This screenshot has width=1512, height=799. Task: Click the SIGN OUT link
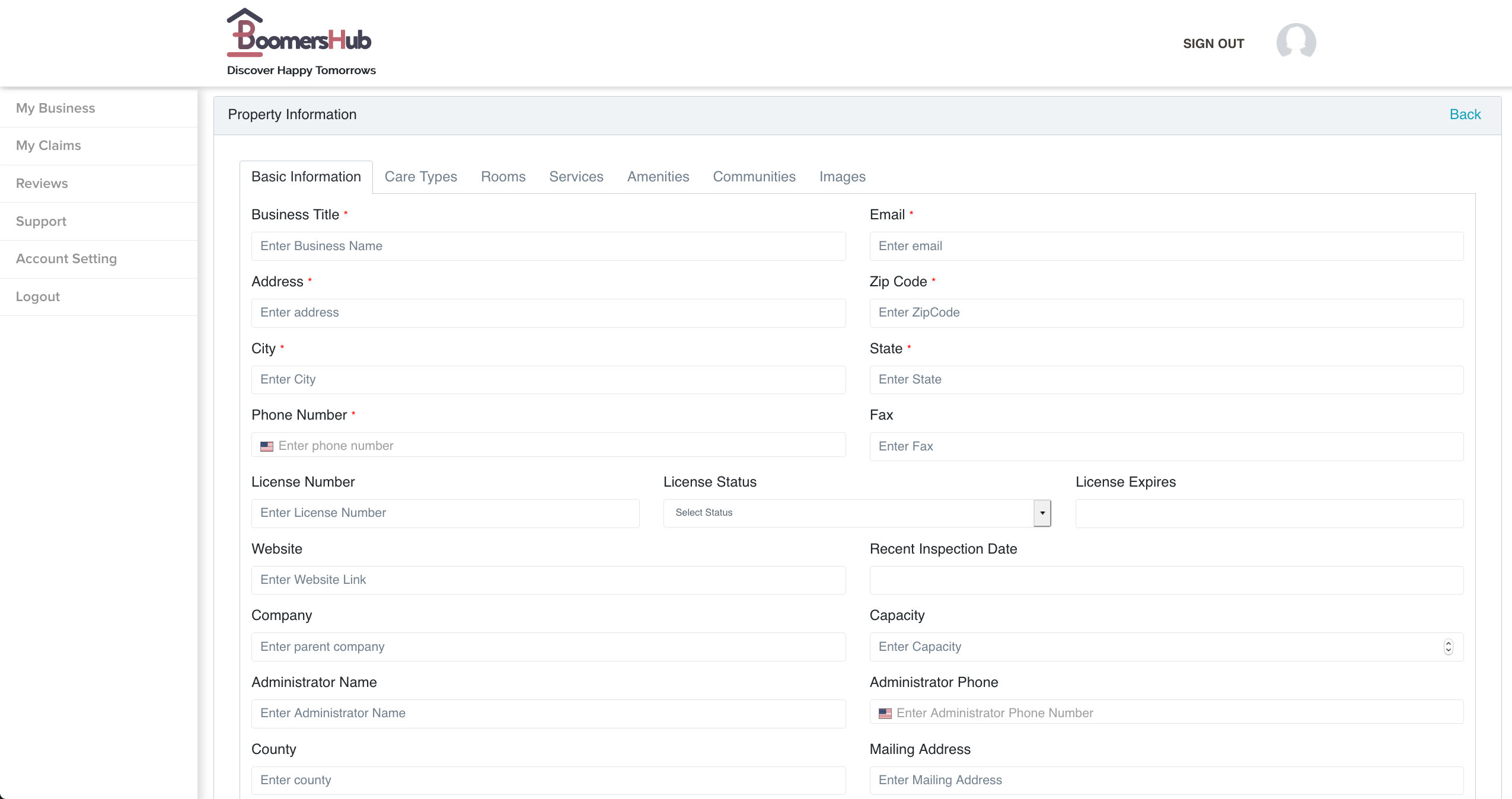click(x=1214, y=43)
